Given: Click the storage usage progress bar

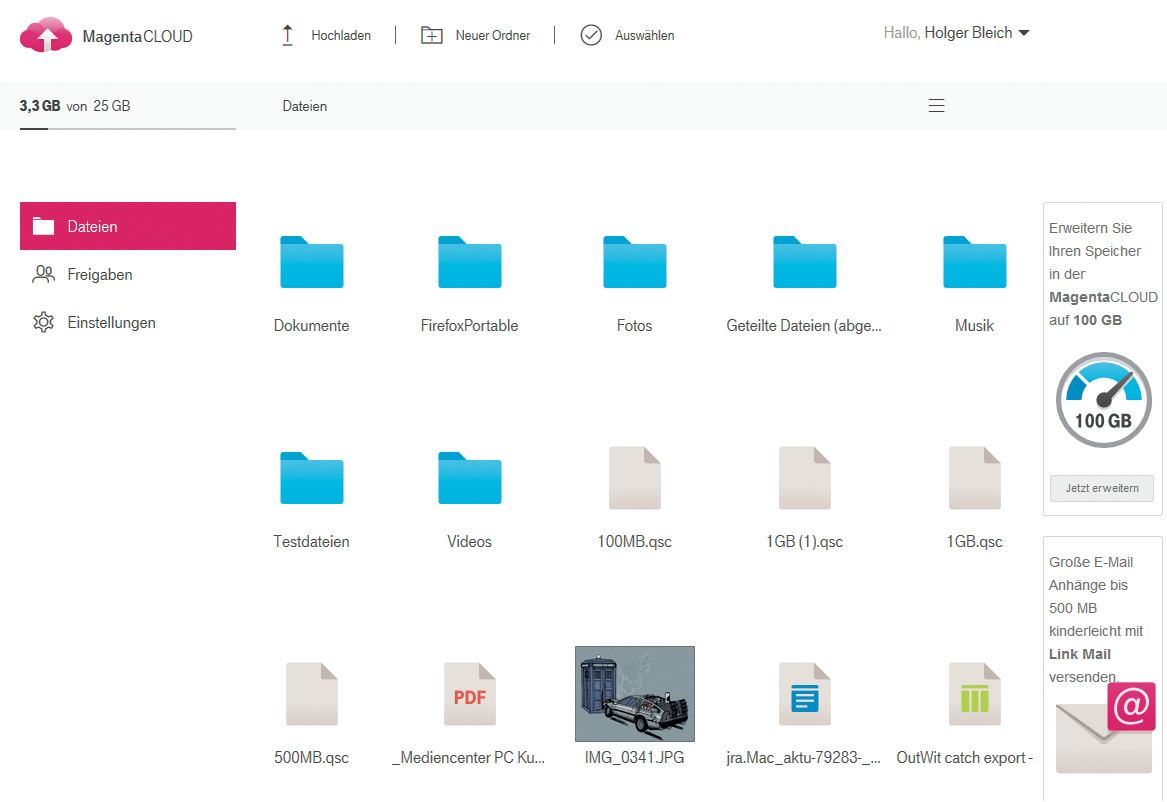Looking at the screenshot, I should pos(127,129).
